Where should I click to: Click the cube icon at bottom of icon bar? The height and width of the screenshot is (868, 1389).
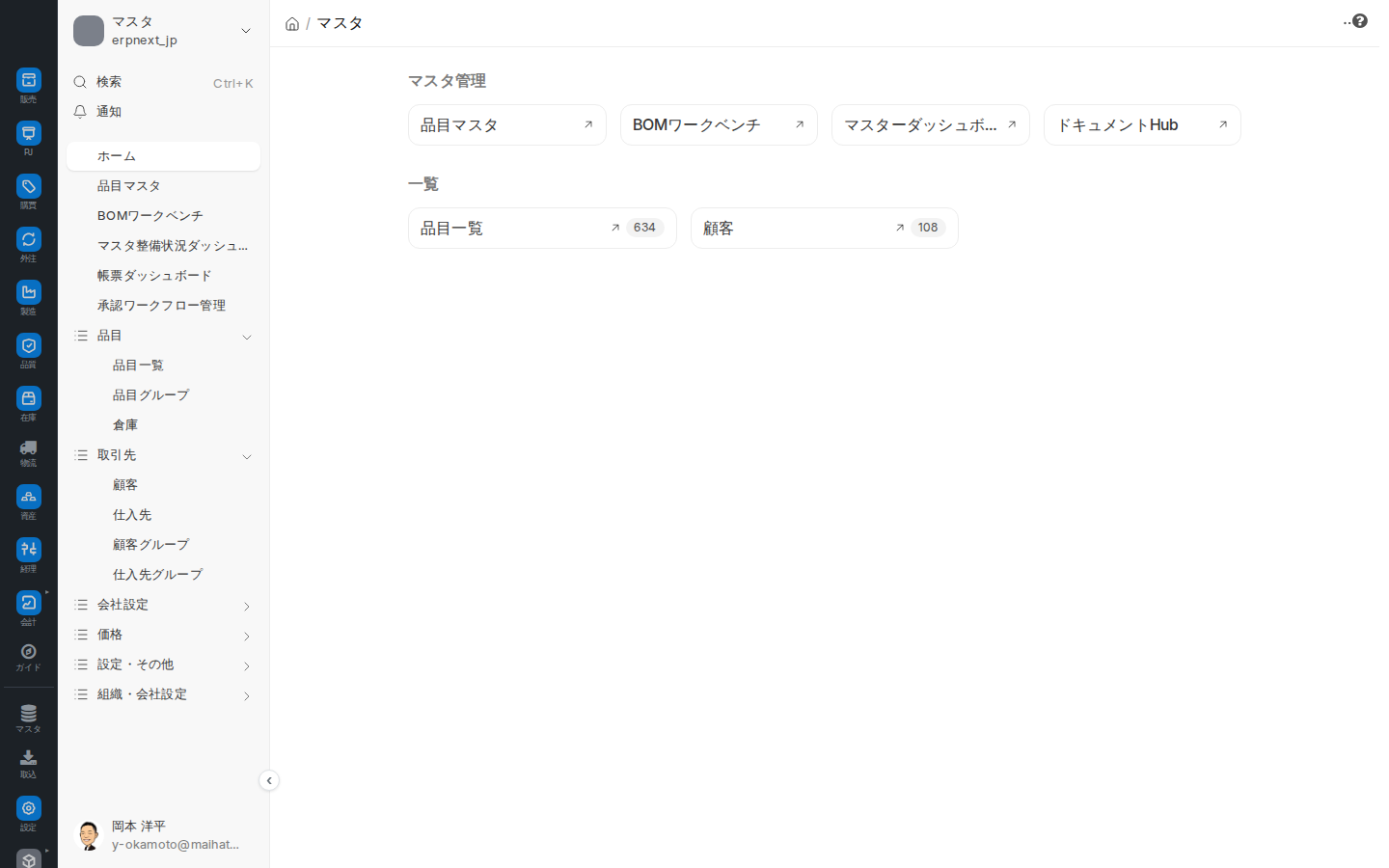tap(29, 859)
